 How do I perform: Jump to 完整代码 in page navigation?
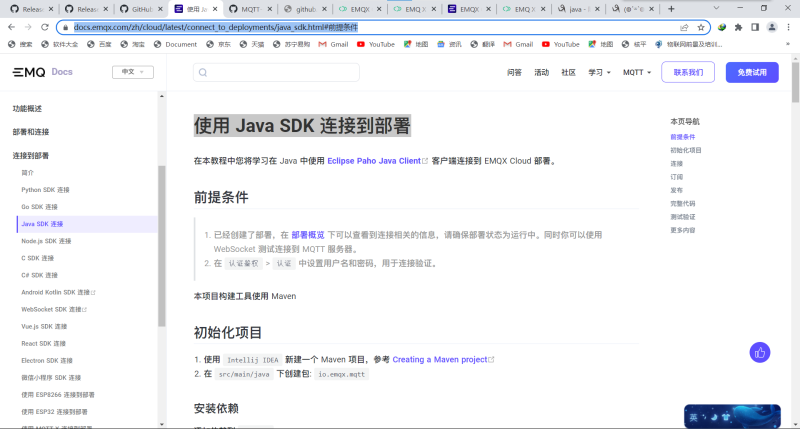tap(682, 204)
